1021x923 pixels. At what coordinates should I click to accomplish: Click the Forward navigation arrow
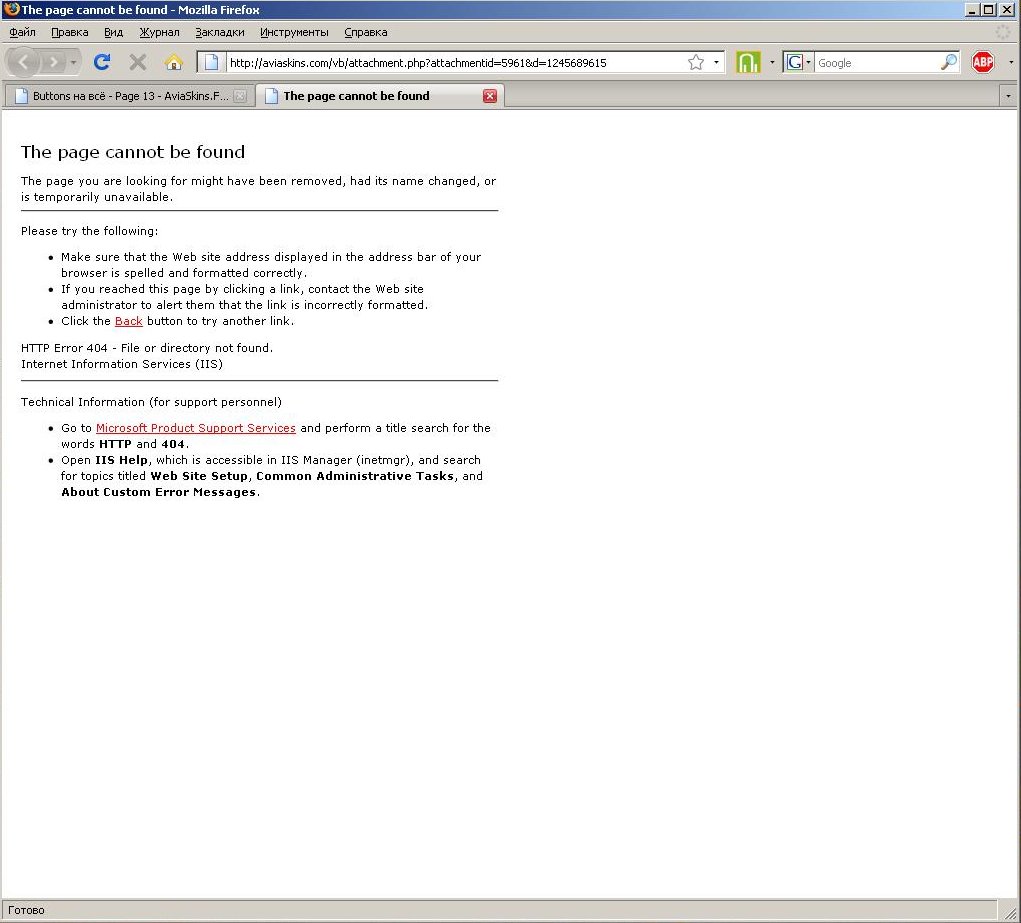54,63
